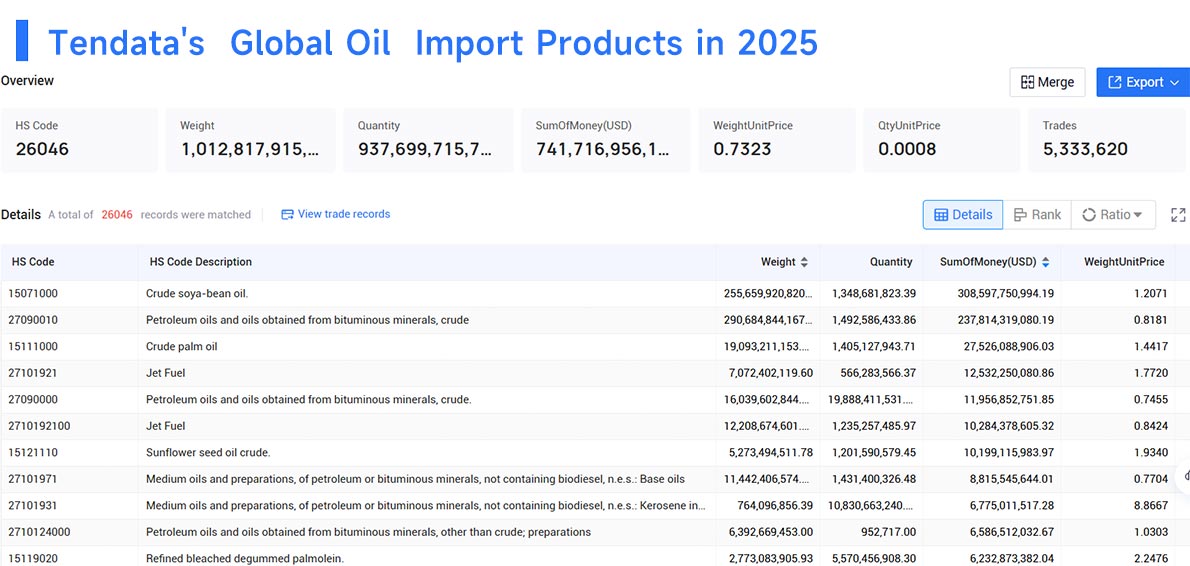Viewport: 1190px width, 566px height.
Task: Click the Merge button
Action: pos(1047,82)
